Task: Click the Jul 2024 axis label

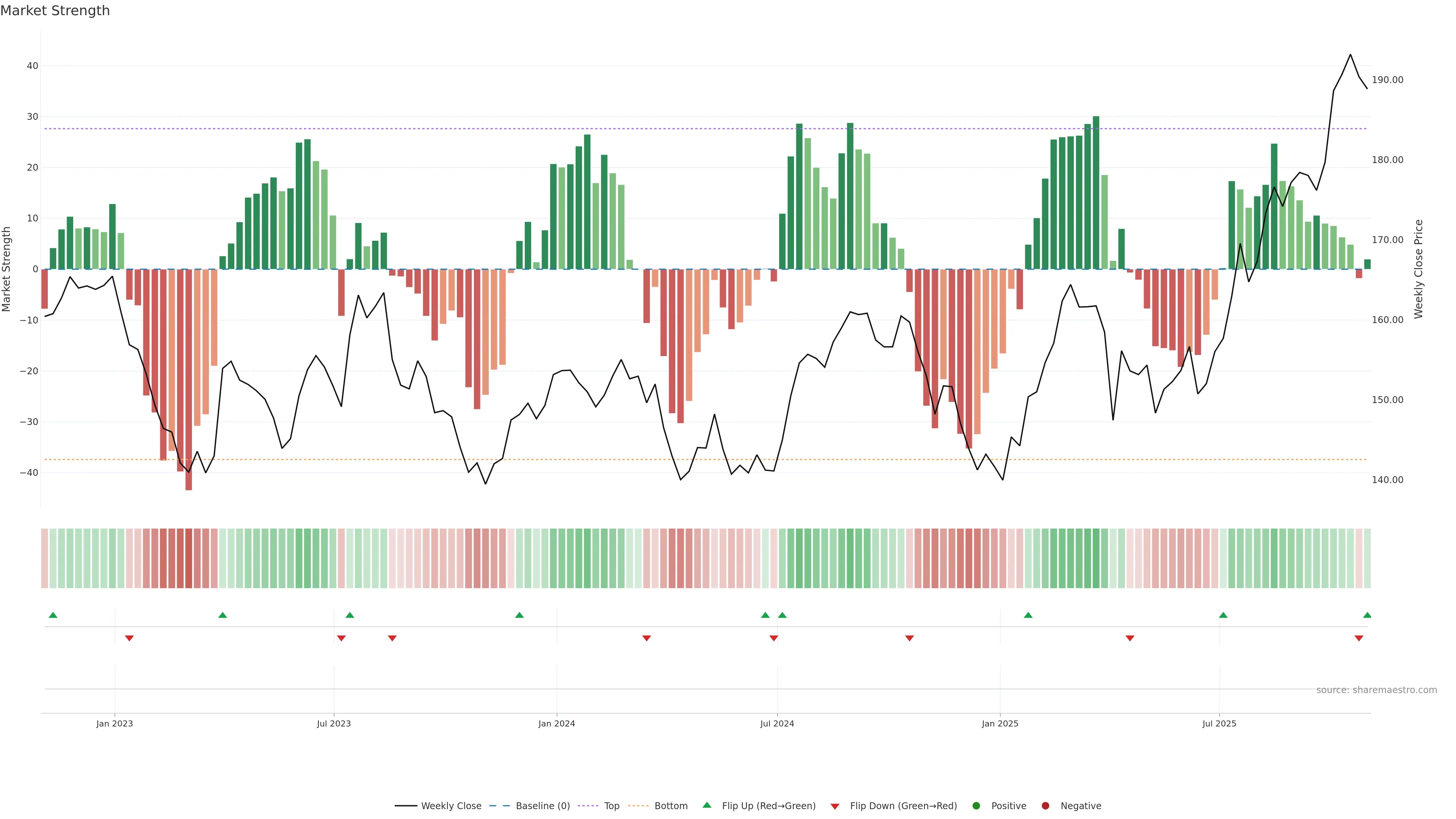Action: pos(777,724)
